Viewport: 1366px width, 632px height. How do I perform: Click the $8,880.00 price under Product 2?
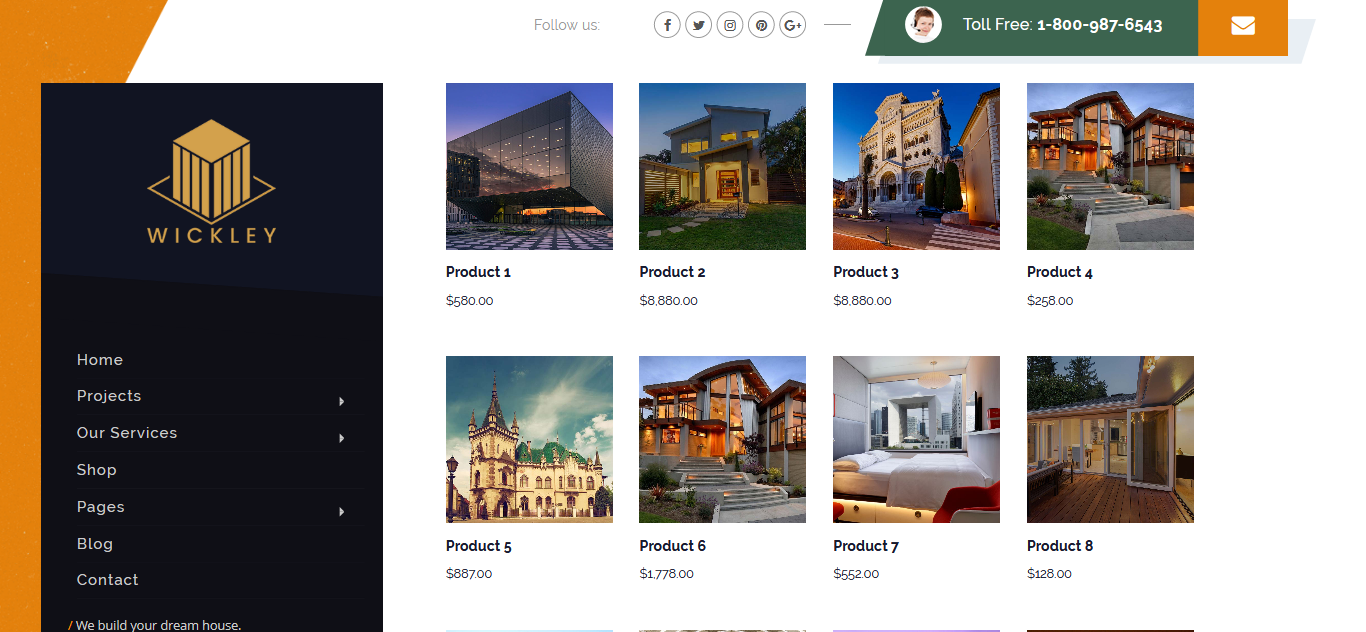(x=669, y=301)
